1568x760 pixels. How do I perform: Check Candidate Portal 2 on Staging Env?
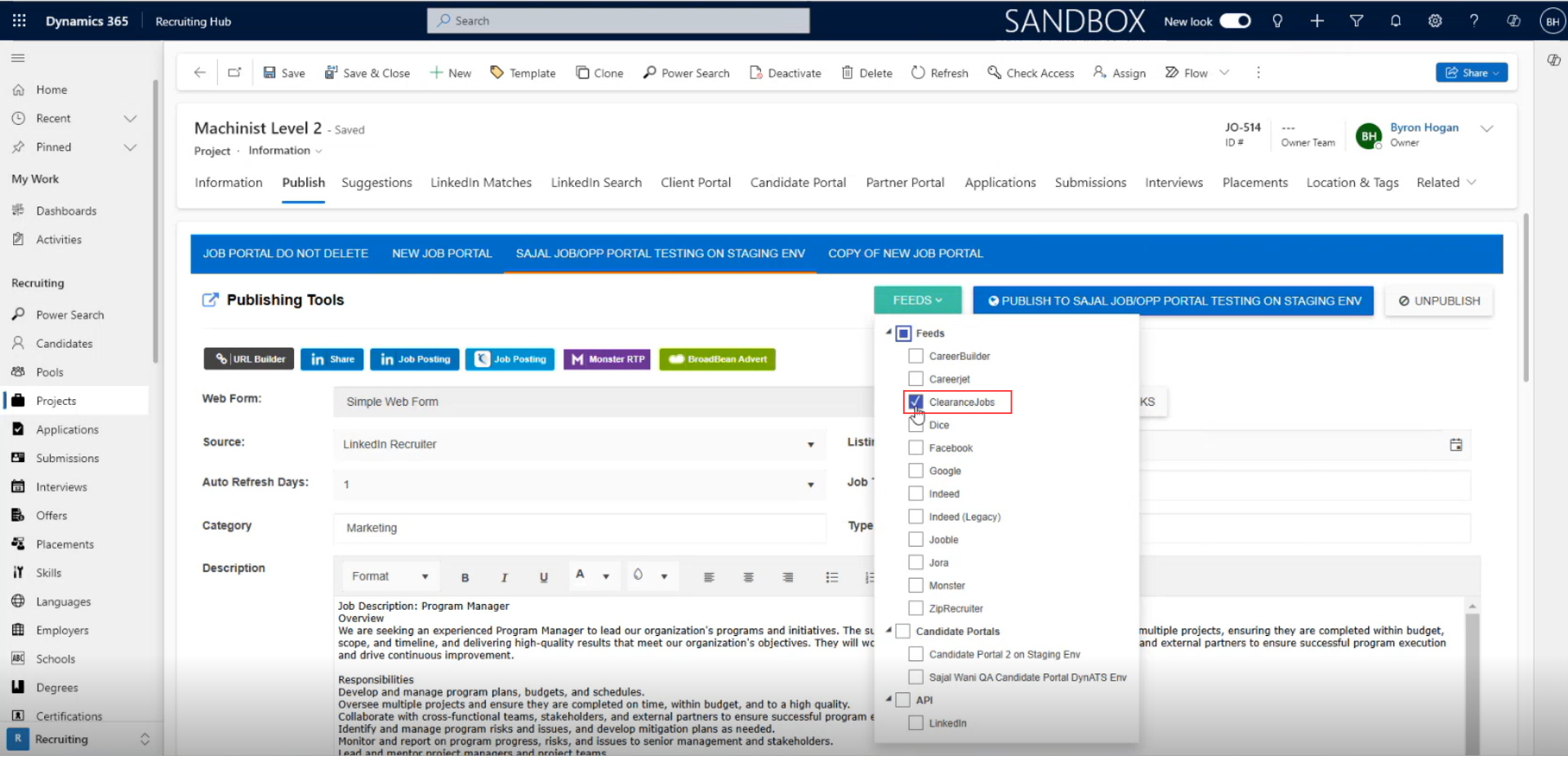coord(915,654)
